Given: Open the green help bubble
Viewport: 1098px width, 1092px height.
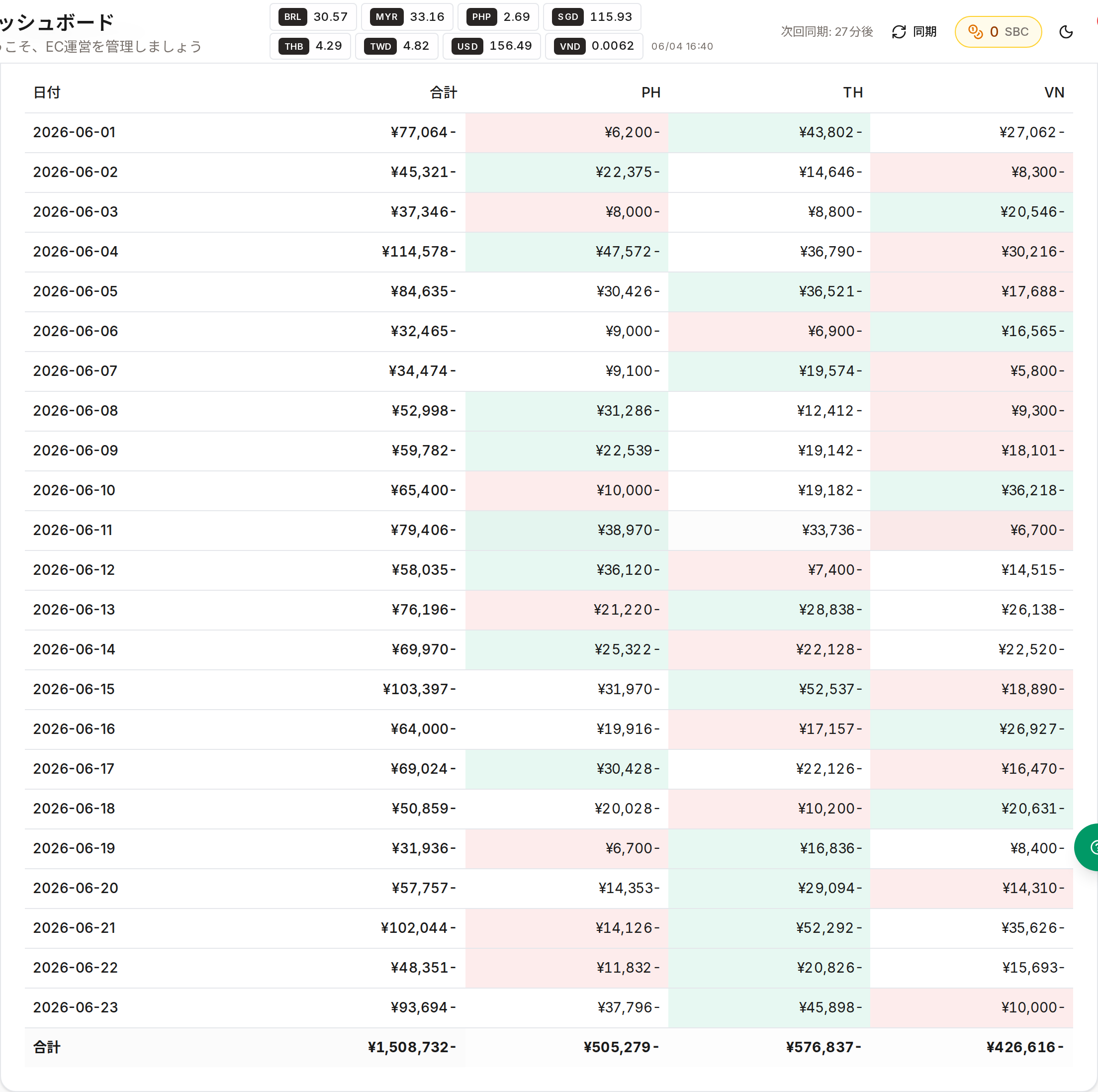Looking at the screenshot, I should click(1087, 847).
